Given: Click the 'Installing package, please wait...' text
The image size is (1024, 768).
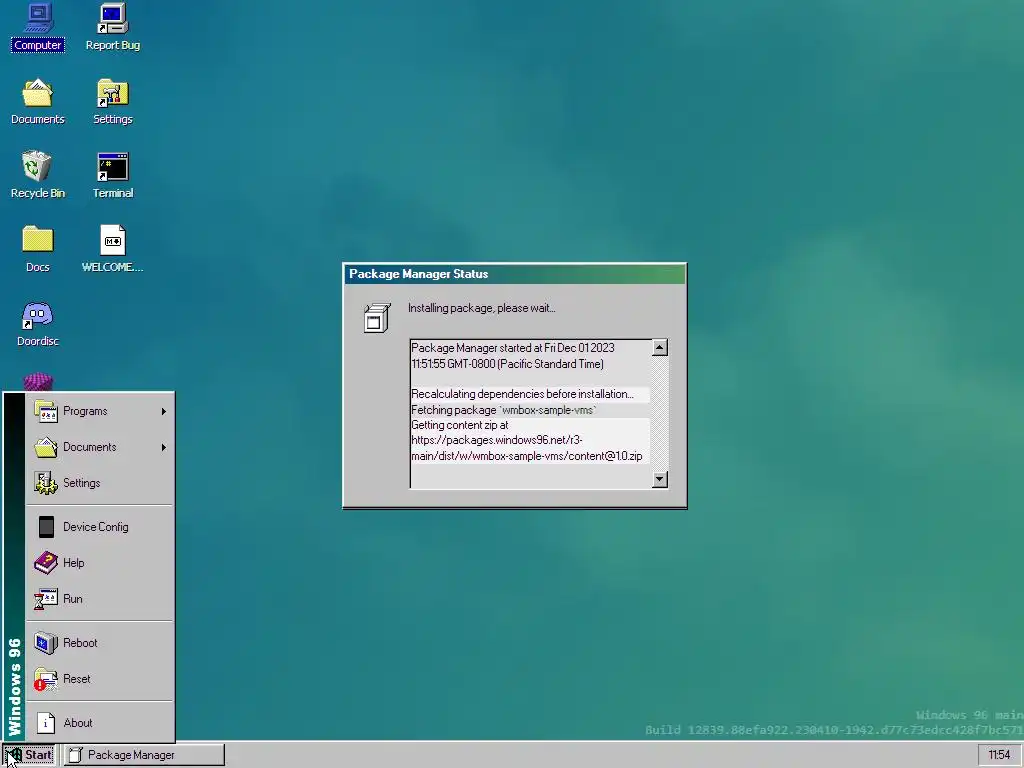Looking at the screenshot, I should (x=481, y=308).
